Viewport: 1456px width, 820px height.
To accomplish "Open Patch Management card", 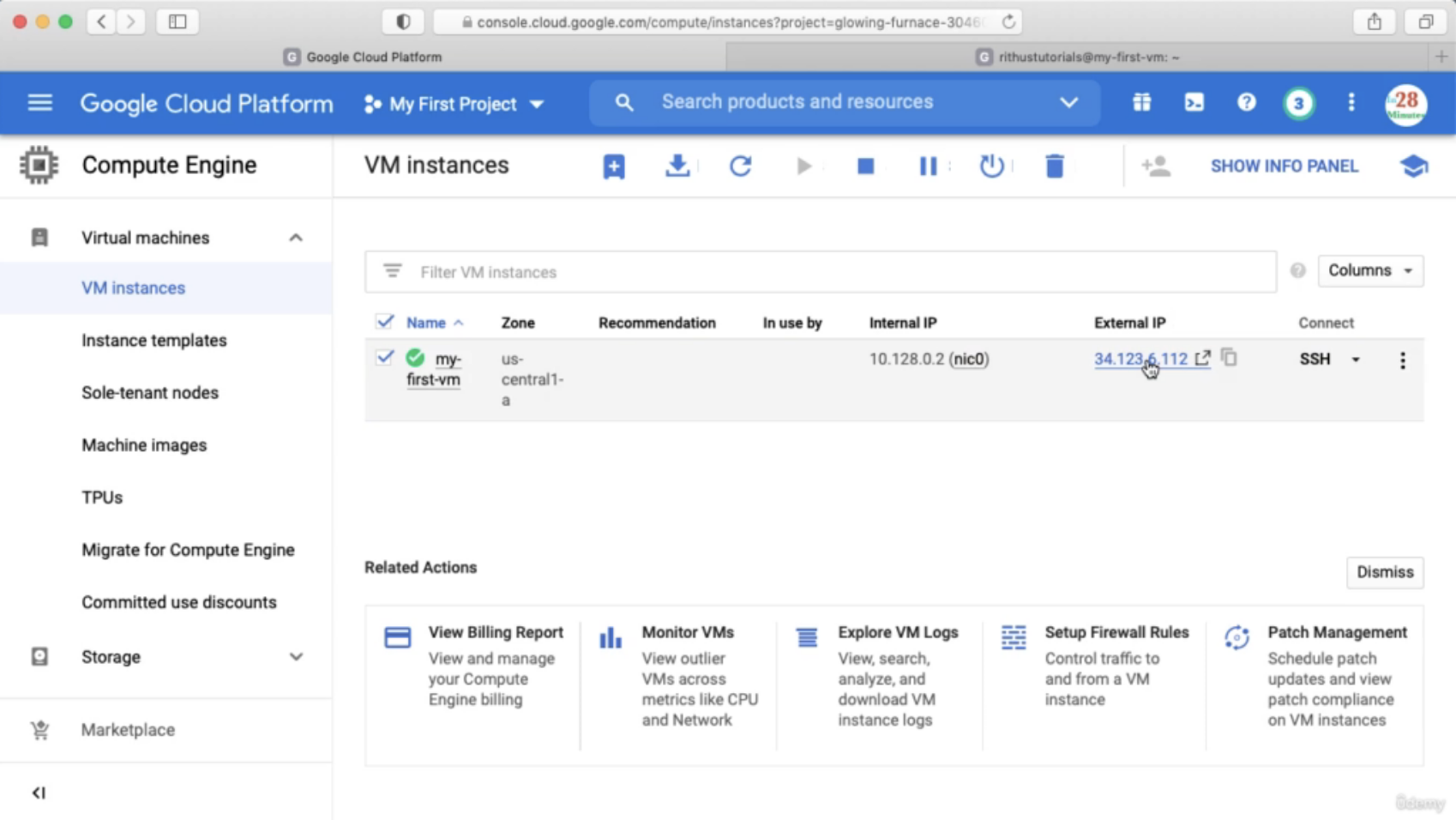I will 1315,676.
